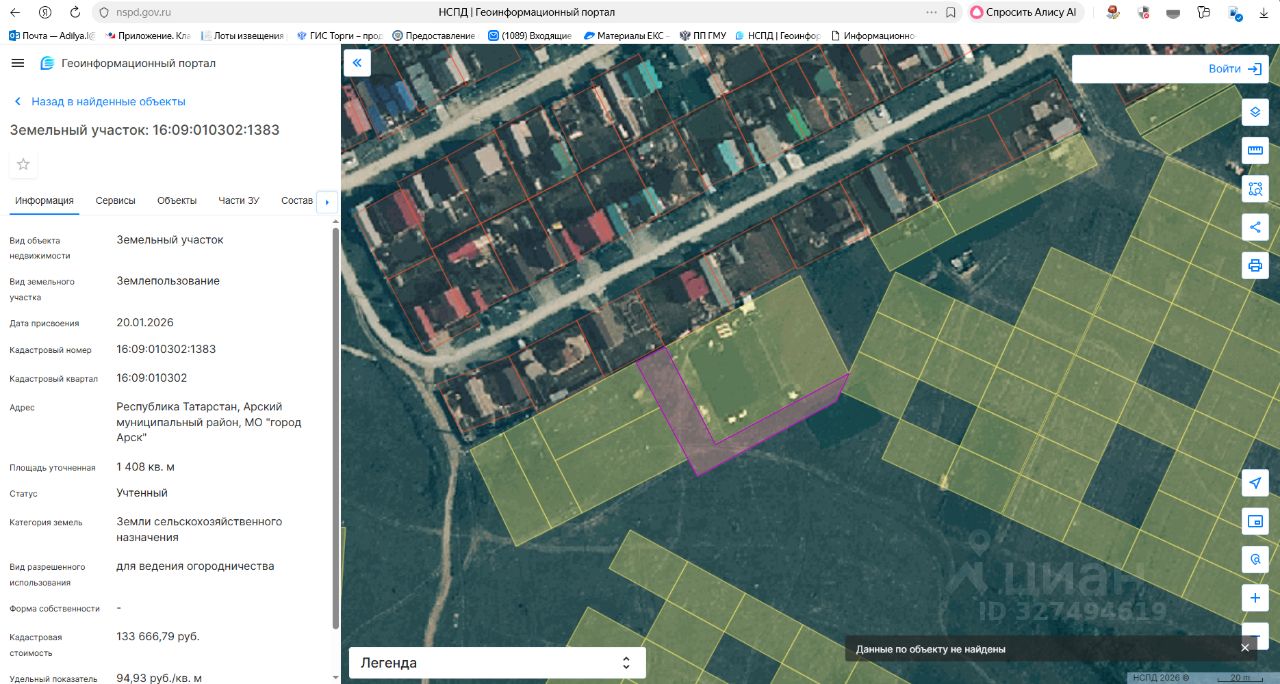Screen dimensions: 1280x684
Task: Collapse the left info panel
Action: (357, 63)
